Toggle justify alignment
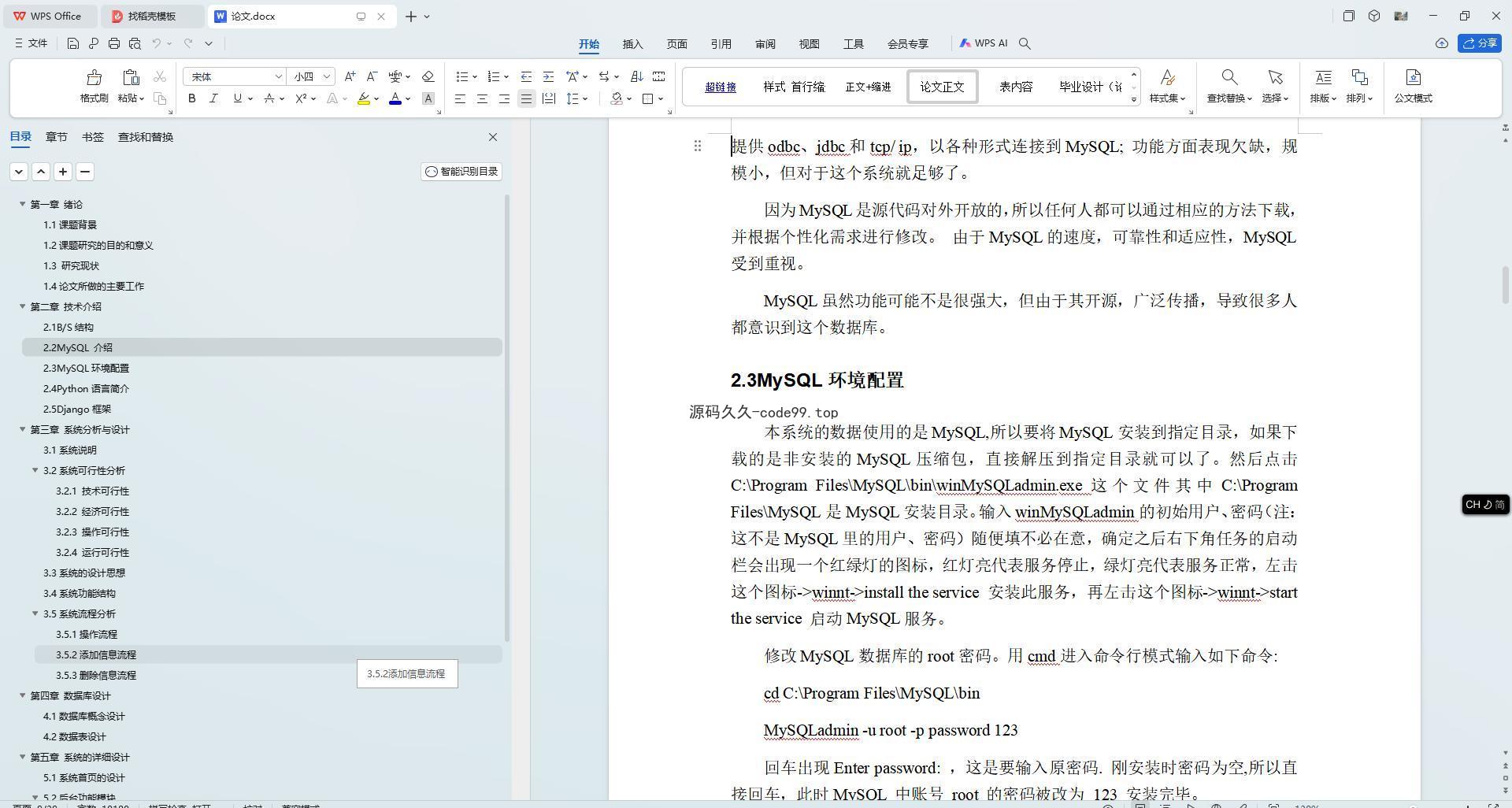This screenshot has width=1512, height=808. coord(526,98)
